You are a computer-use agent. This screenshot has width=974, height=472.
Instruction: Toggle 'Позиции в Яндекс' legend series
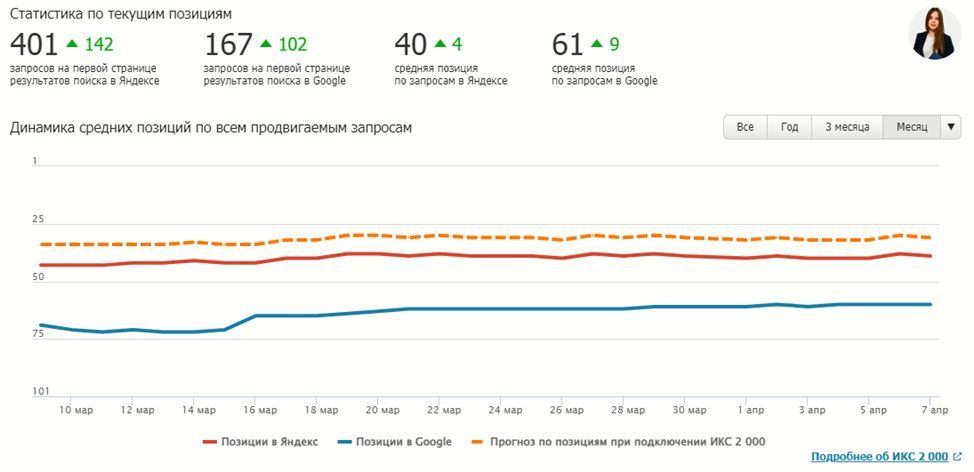(x=269, y=441)
